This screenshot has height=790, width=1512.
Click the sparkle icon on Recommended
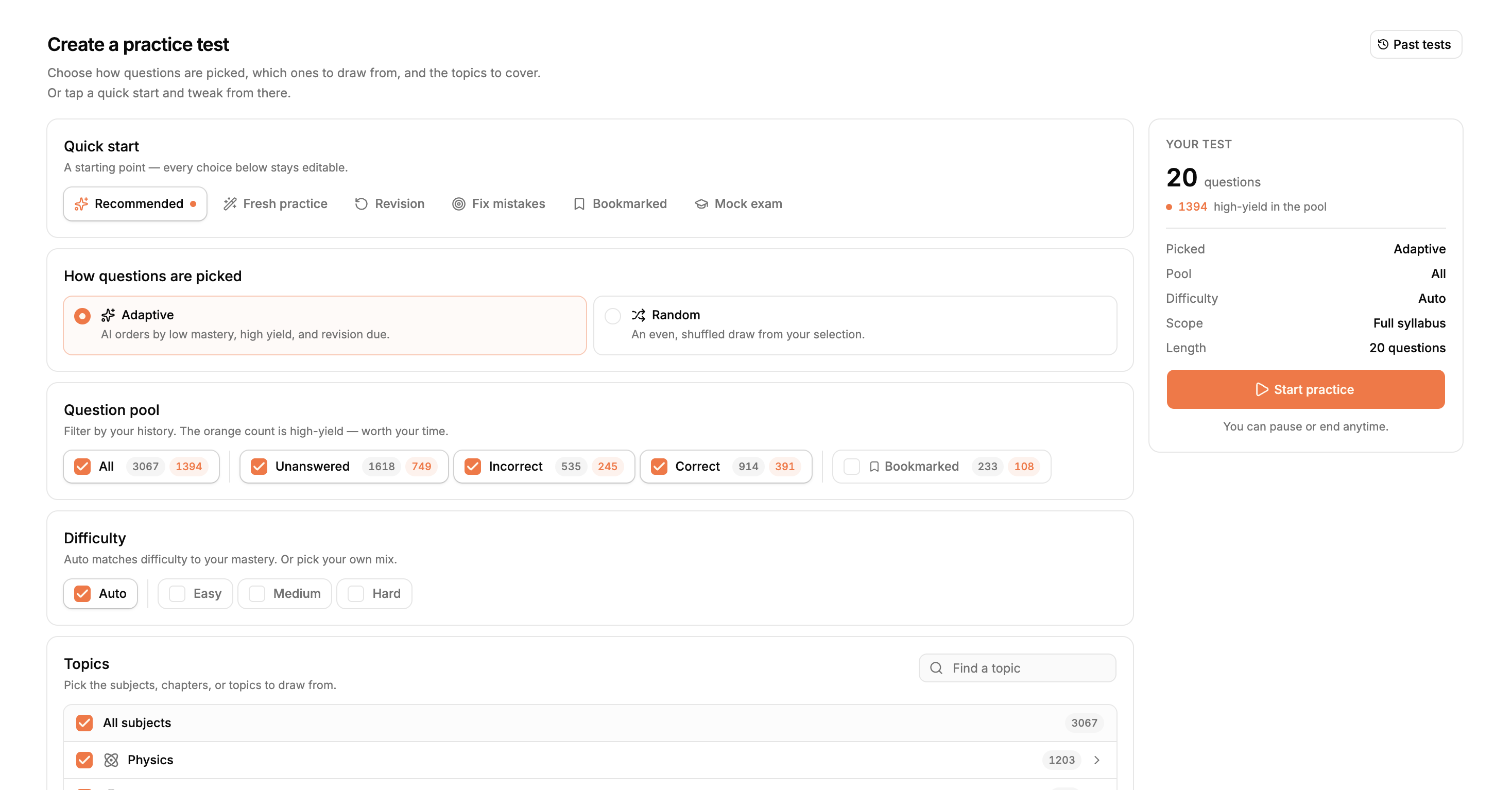click(81, 203)
